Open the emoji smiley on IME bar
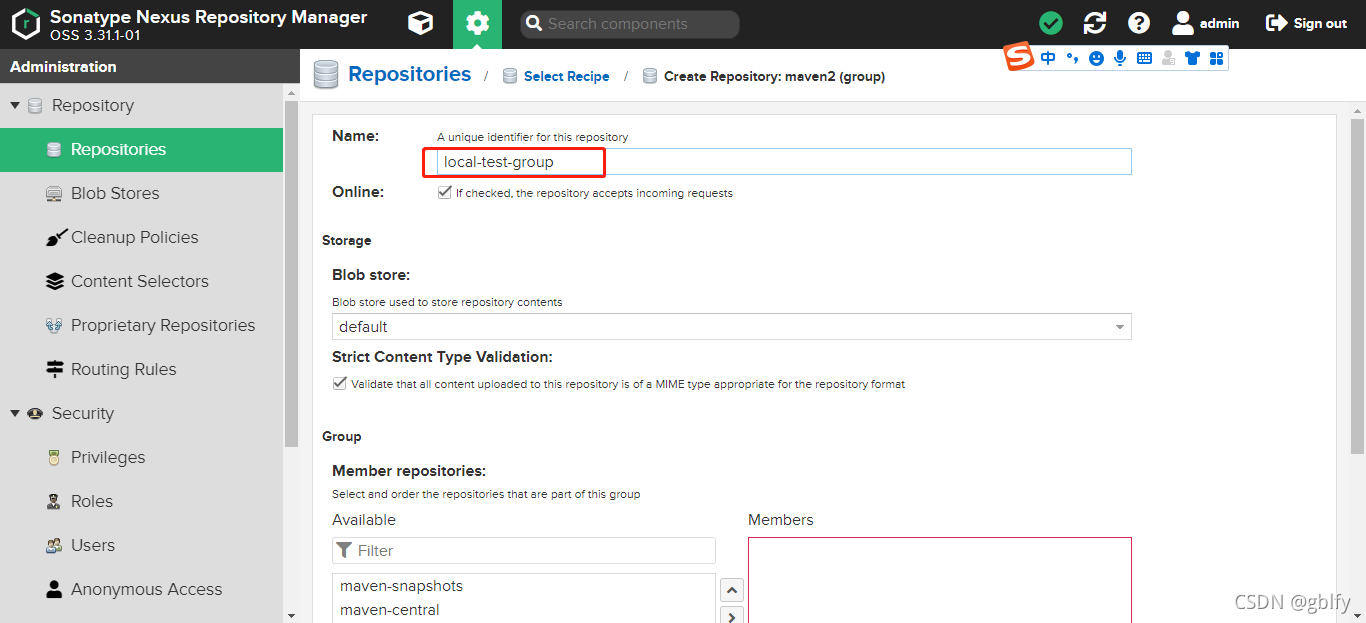This screenshot has height=623, width=1366. 1096,59
